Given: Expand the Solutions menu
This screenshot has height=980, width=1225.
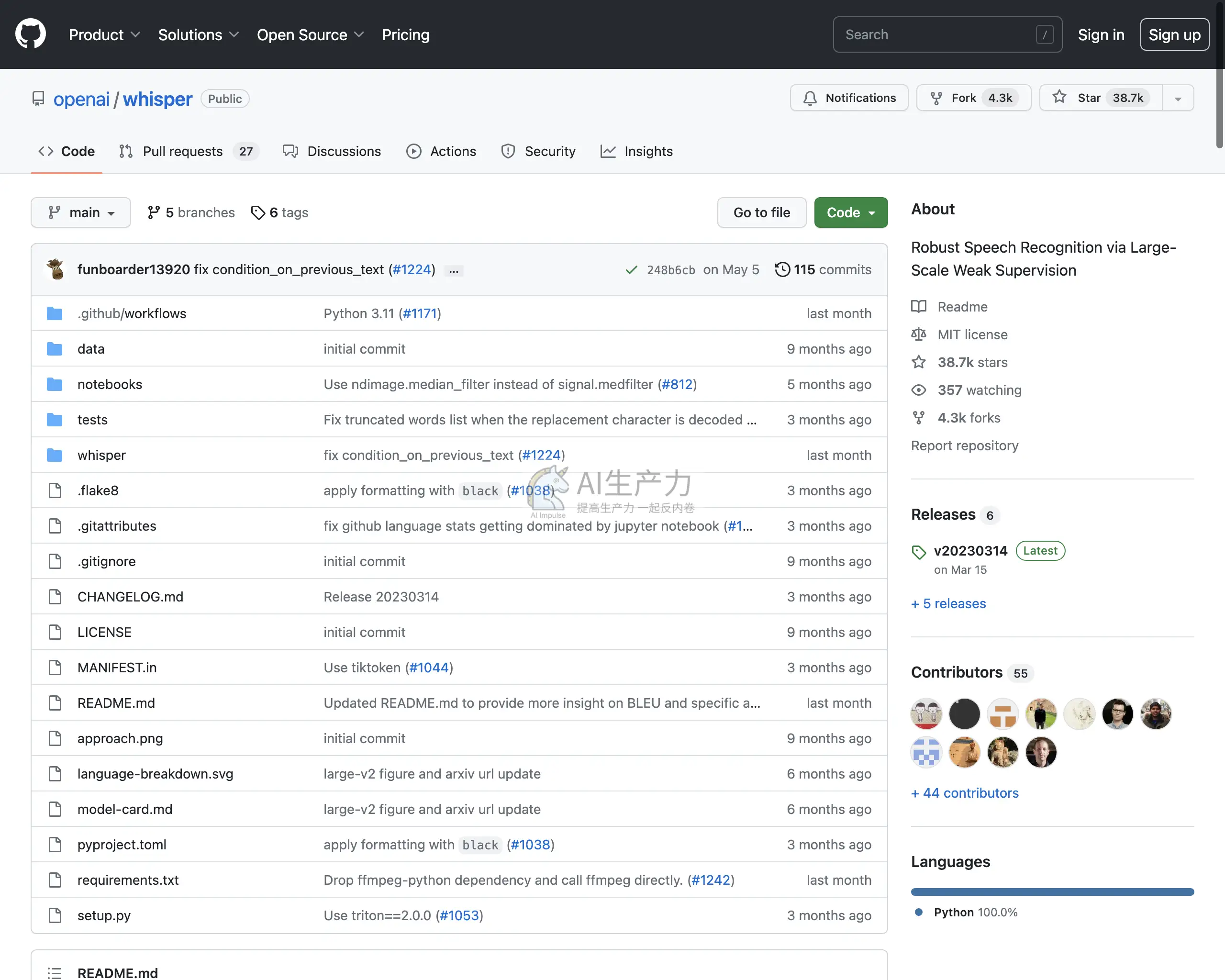Looking at the screenshot, I should pyautogui.click(x=198, y=34).
